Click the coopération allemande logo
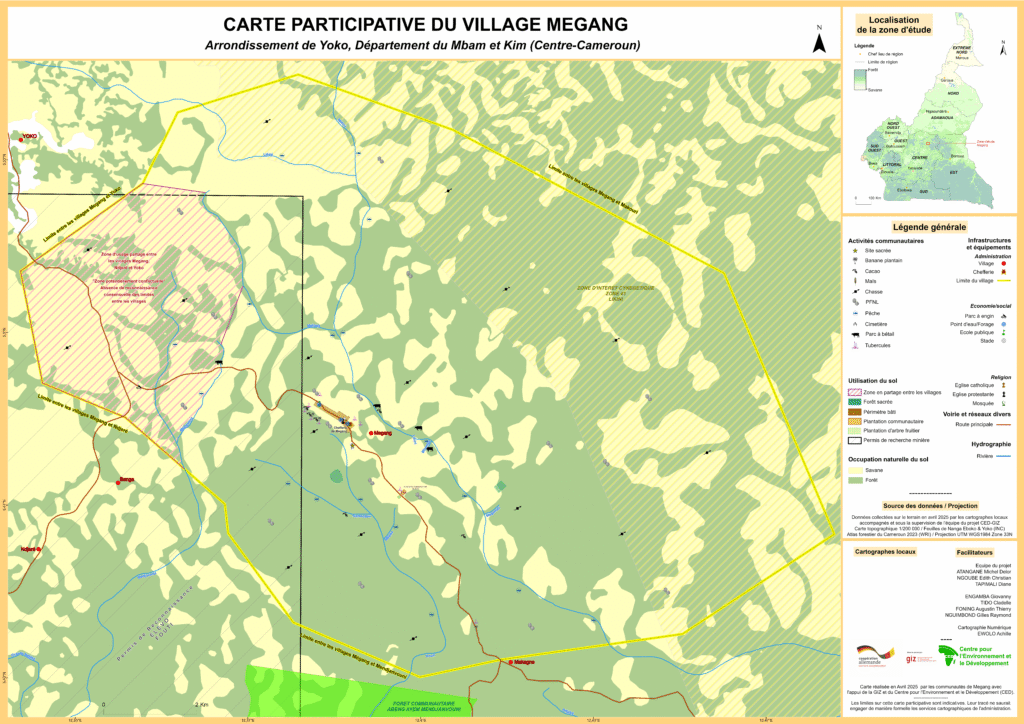The height and width of the screenshot is (724, 1024). pyautogui.click(x=875, y=655)
